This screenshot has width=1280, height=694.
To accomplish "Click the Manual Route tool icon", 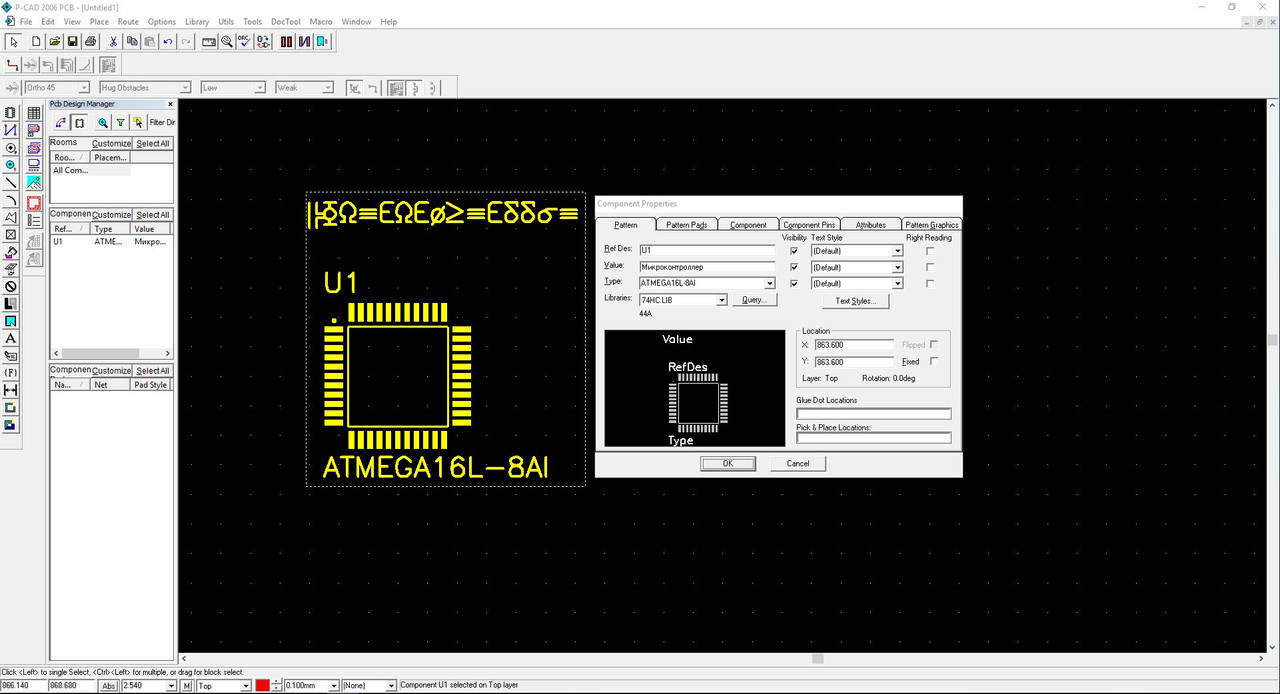I will [x=13, y=65].
